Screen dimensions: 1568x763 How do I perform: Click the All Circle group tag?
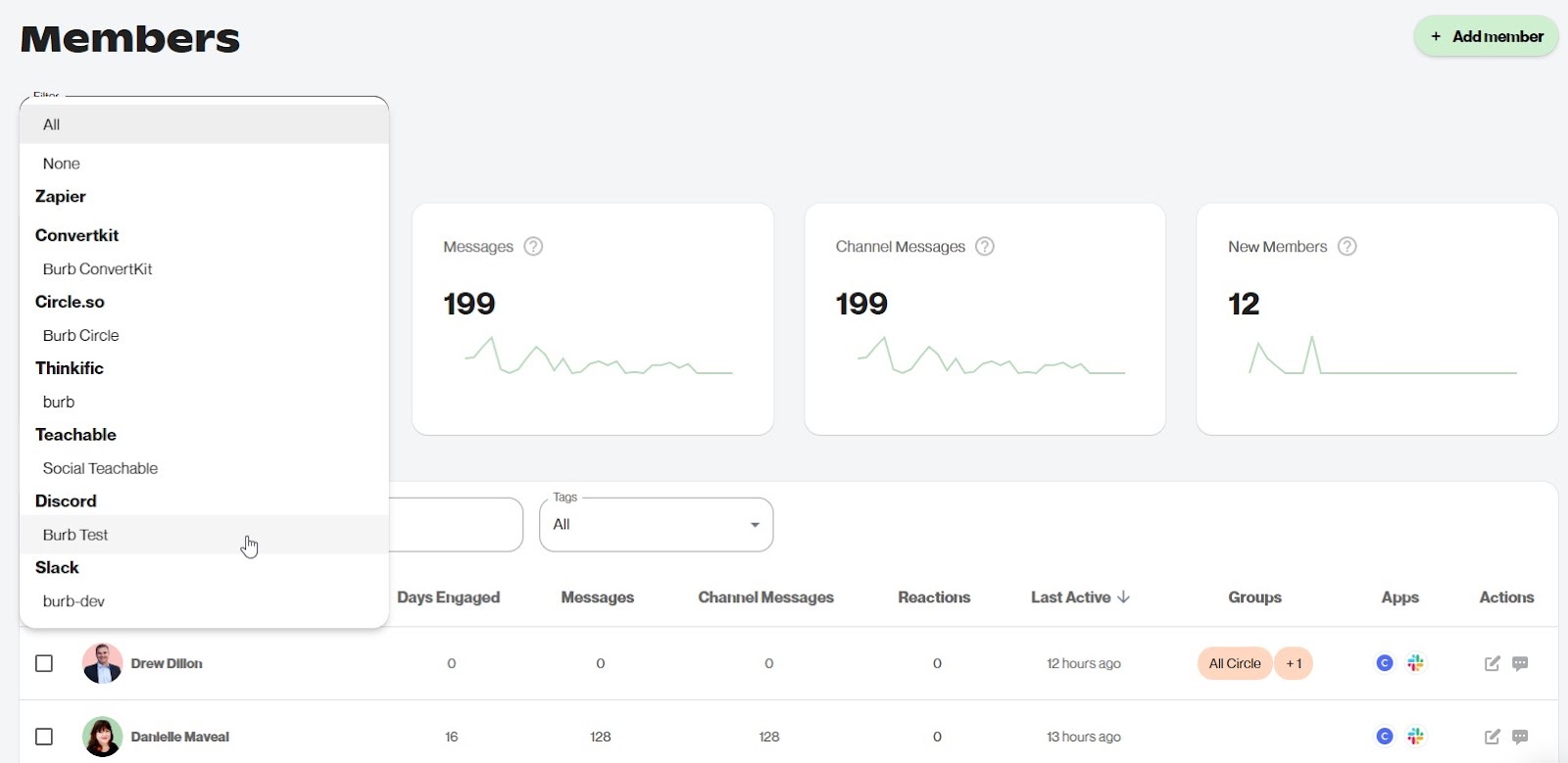click(x=1234, y=664)
